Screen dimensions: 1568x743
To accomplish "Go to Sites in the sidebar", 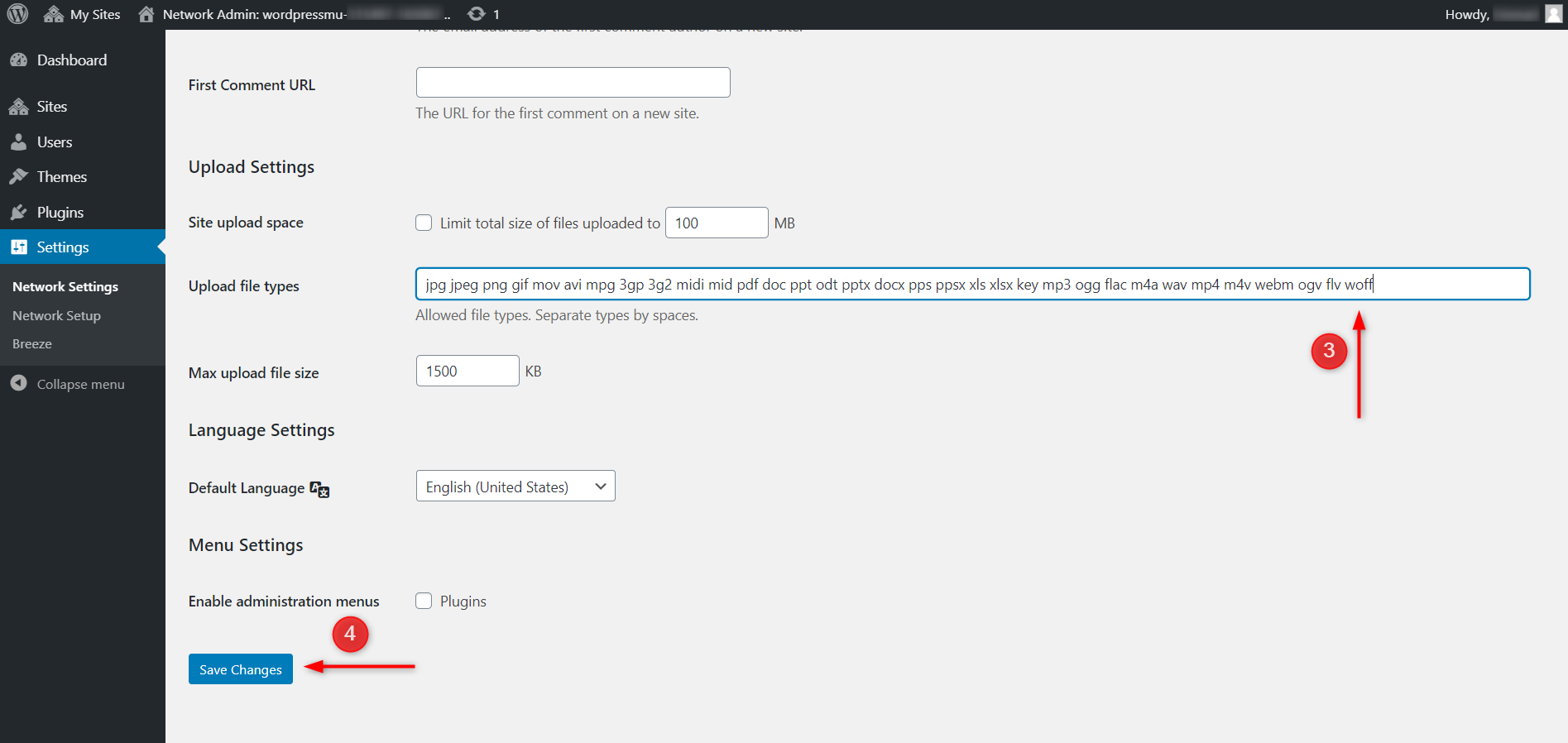I will tap(51, 107).
